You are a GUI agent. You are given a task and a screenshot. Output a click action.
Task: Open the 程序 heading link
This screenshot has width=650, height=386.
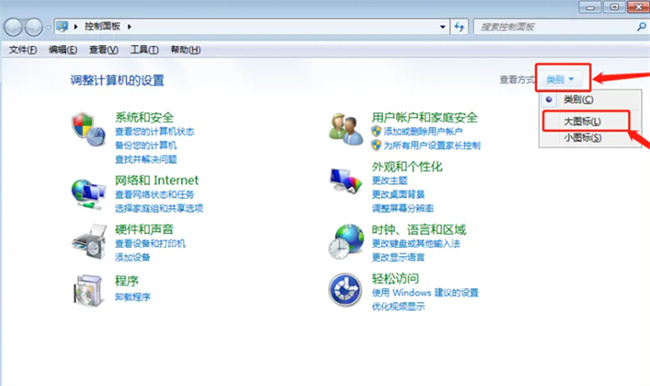click(x=127, y=281)
